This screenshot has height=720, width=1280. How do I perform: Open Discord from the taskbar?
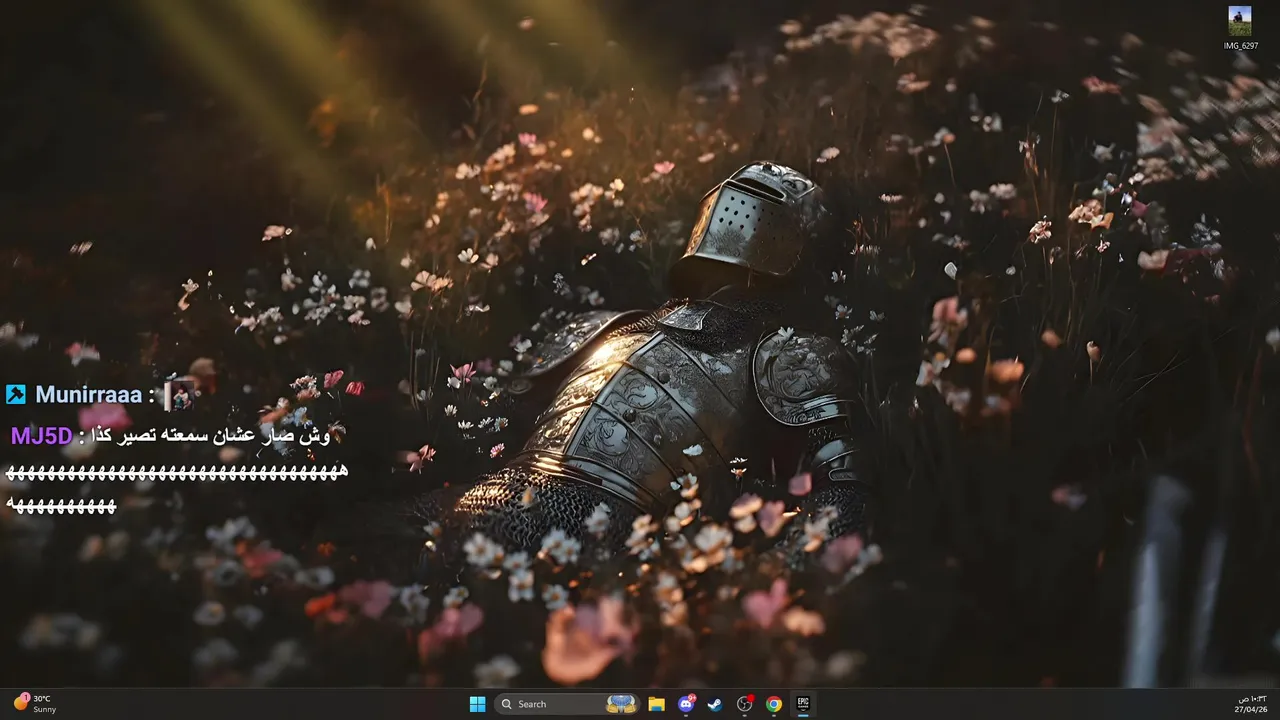tap(686, 704)
